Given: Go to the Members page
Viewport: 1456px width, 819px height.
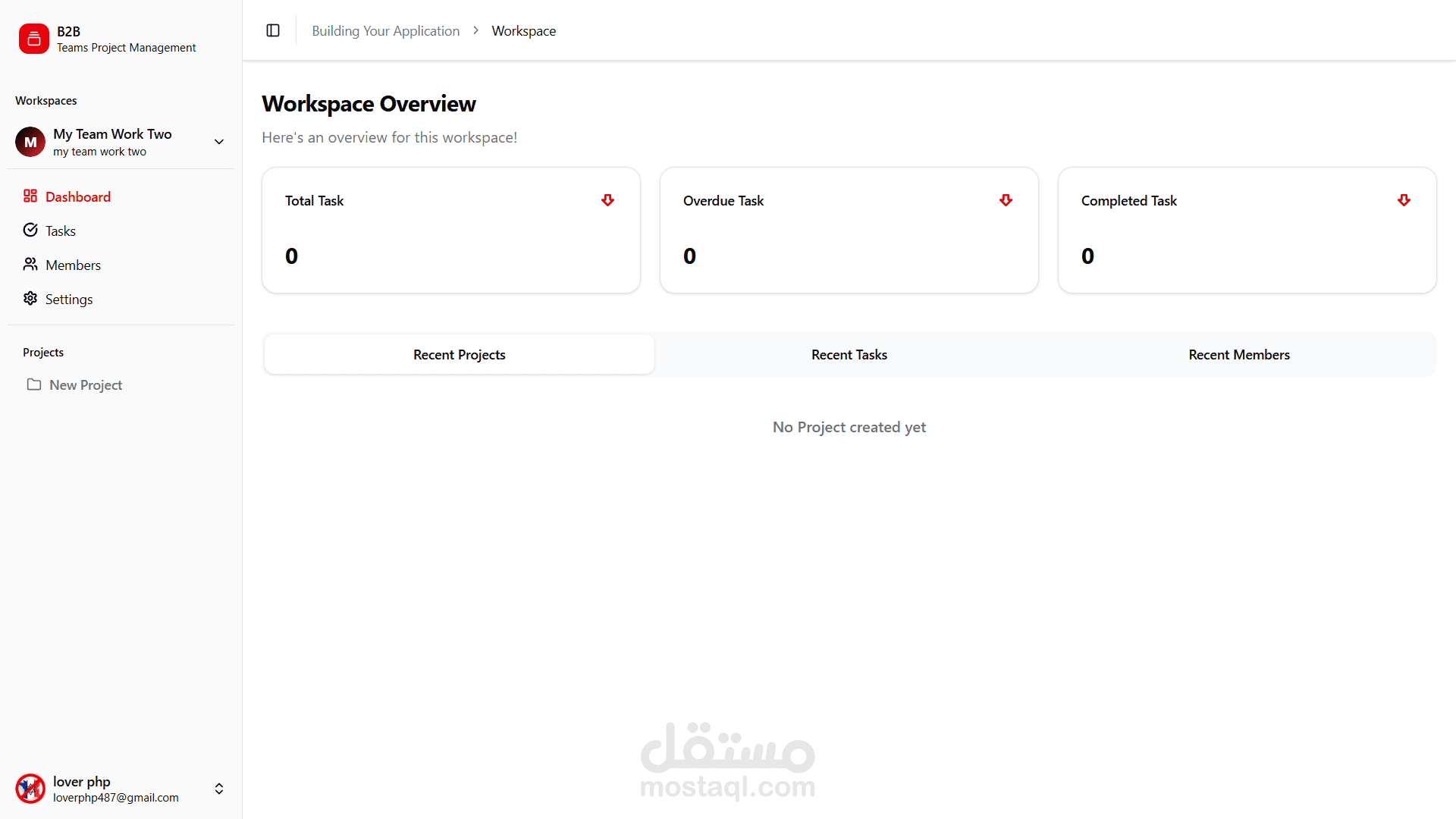Looking at the screenshot, I should (x=73, y=265).
